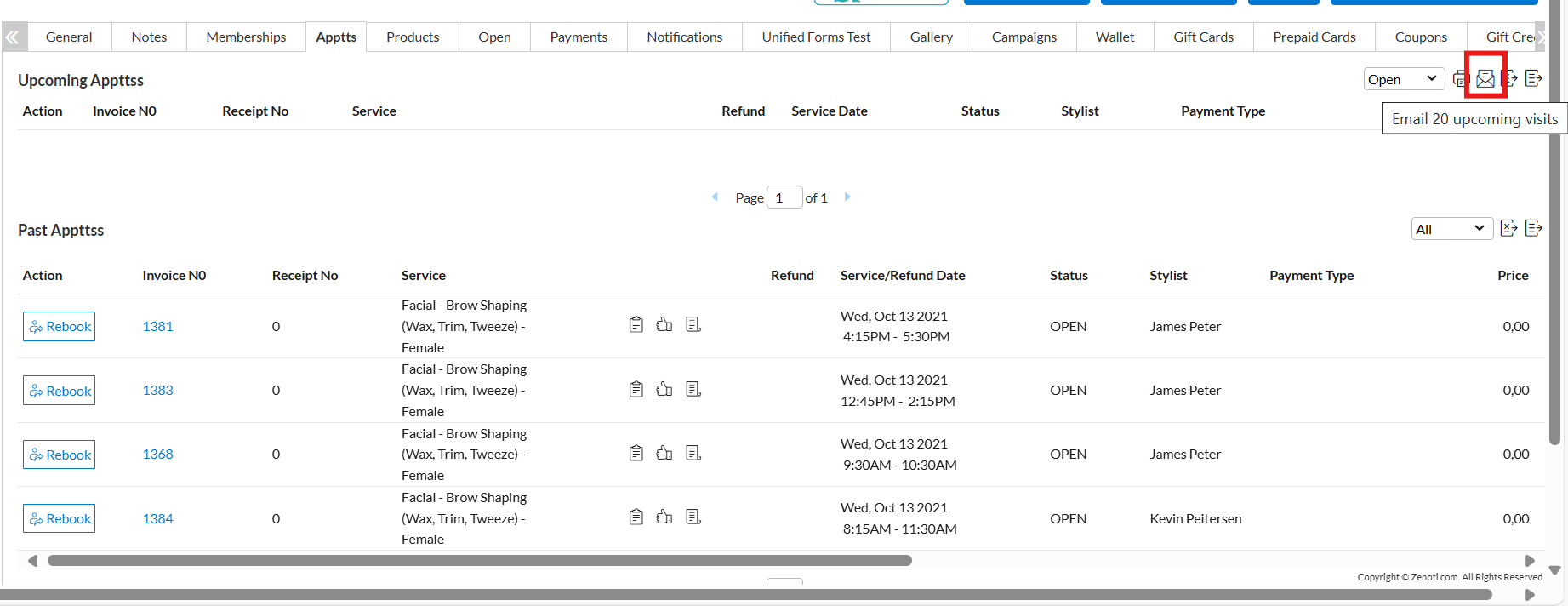Open invoice number 1381
This screenshot has width=1568, height=606.
(x=158, y=326)
